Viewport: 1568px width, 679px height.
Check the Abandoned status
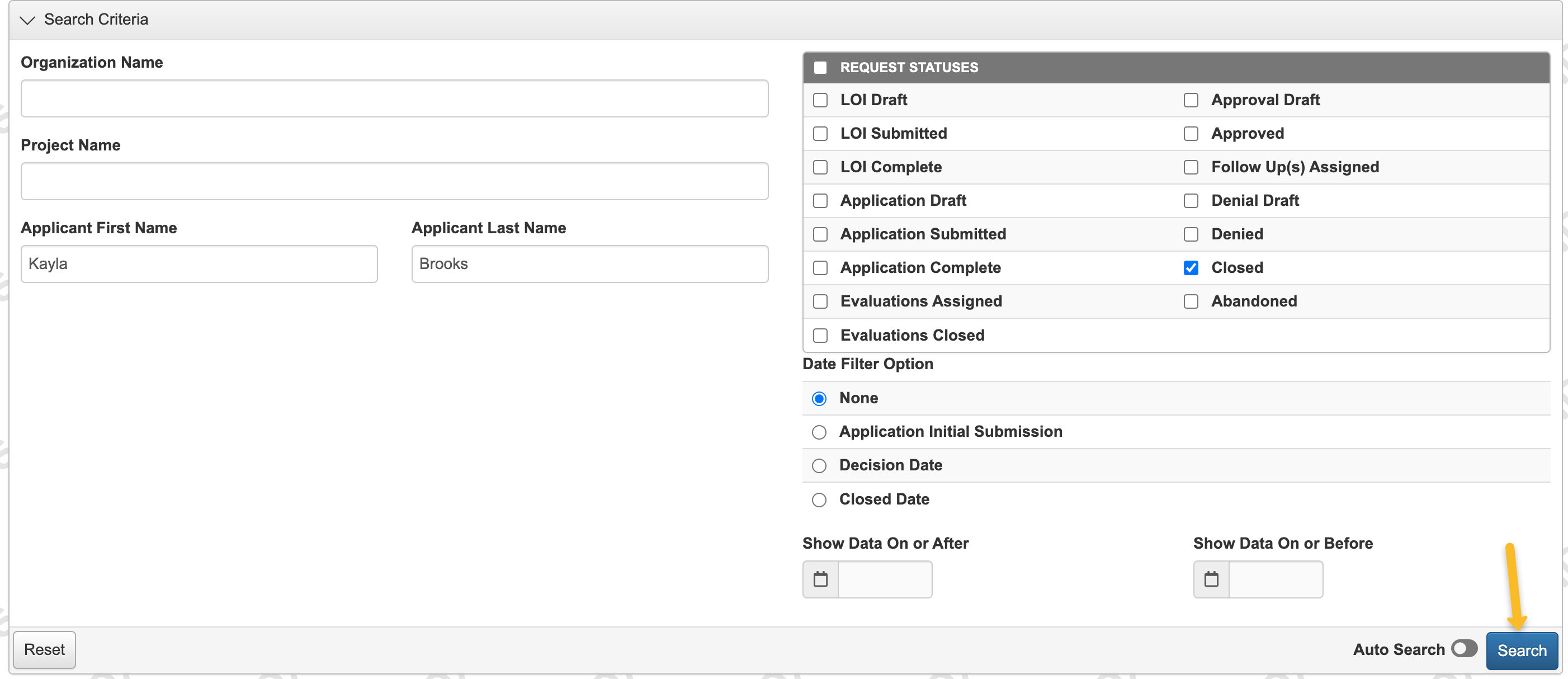click(1191, 301)
